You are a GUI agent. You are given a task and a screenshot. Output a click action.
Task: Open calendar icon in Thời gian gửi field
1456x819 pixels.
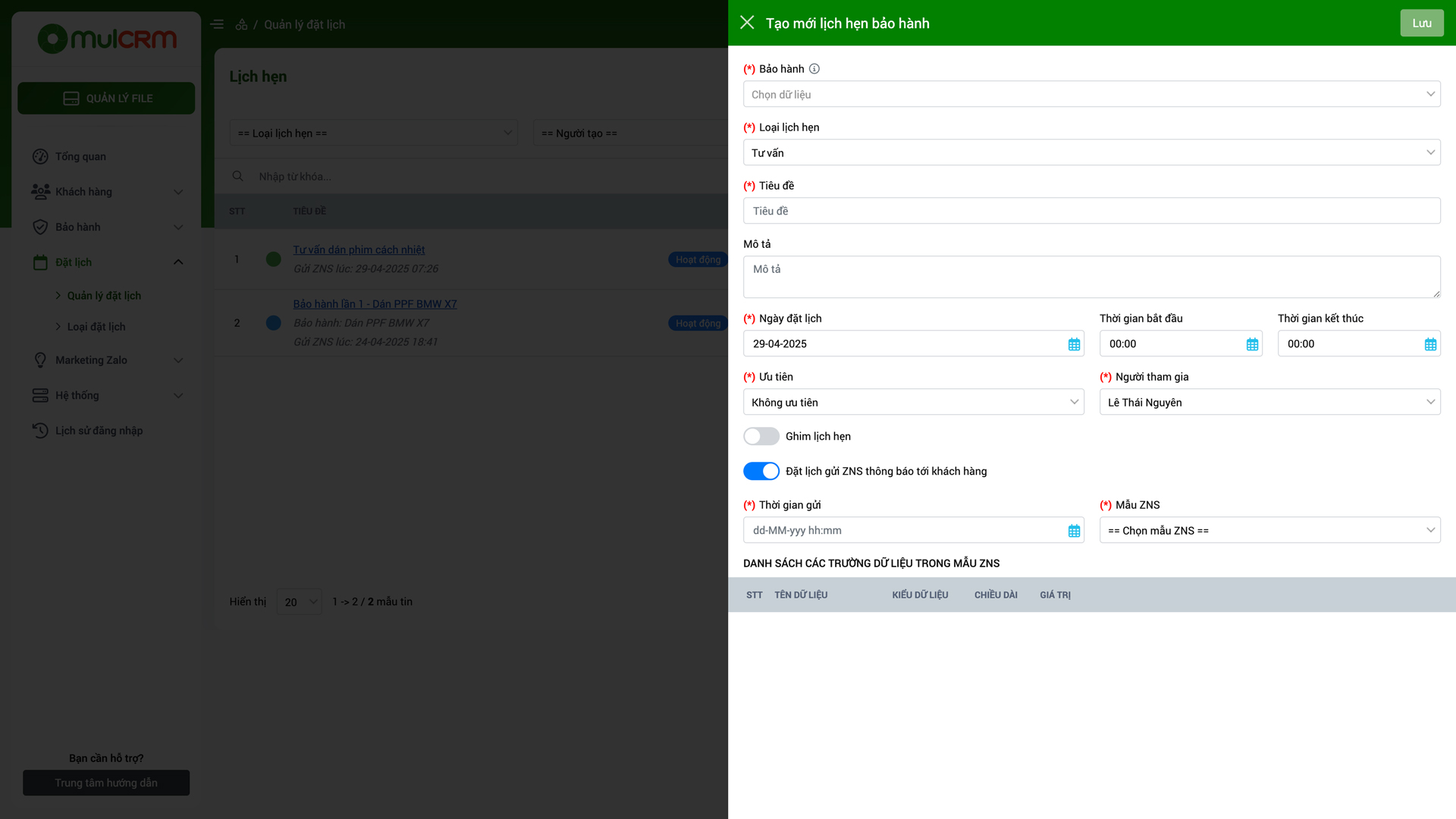pyautogui.click(x=1074, y=531)
